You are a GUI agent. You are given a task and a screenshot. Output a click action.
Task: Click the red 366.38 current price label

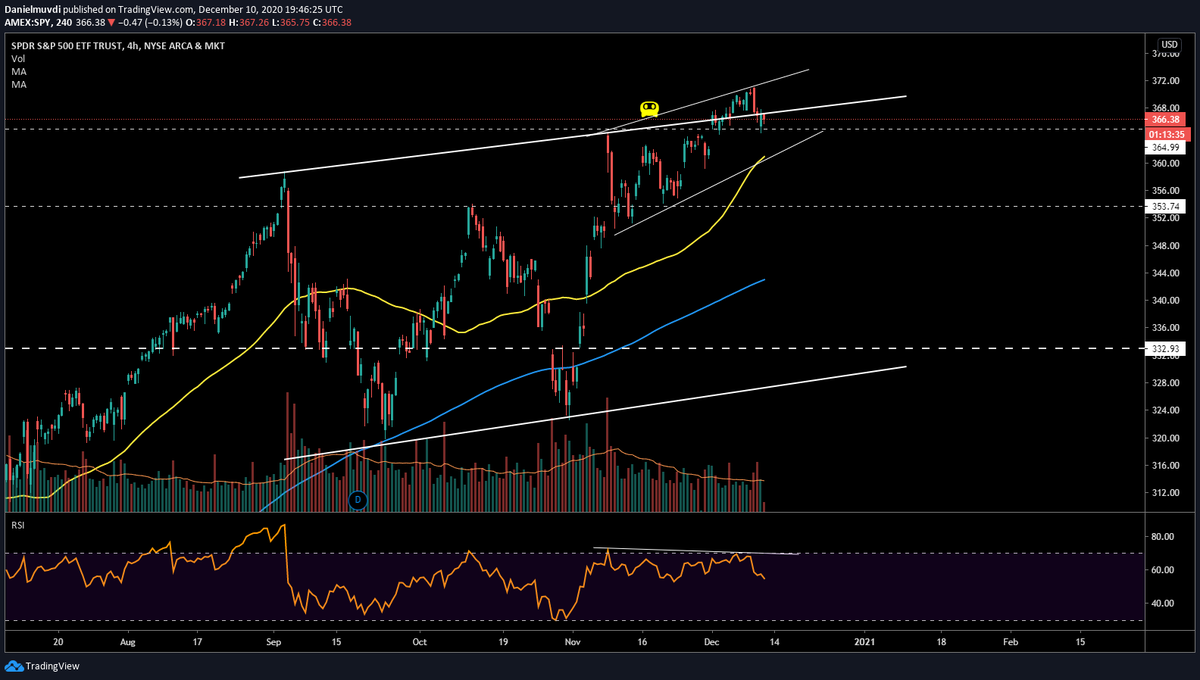tap(1167, 118)
